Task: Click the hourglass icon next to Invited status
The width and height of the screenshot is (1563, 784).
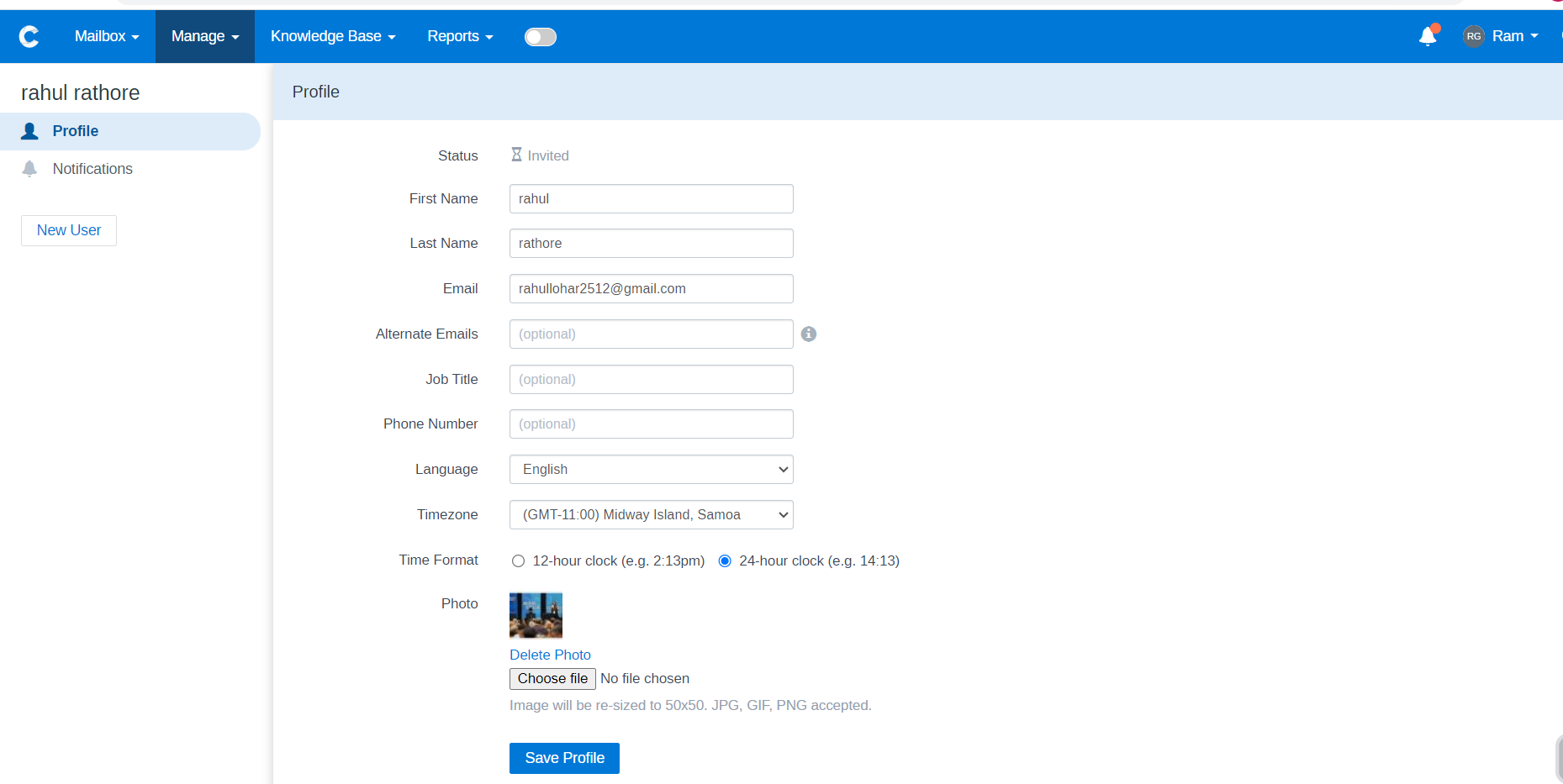Action: 516,154
